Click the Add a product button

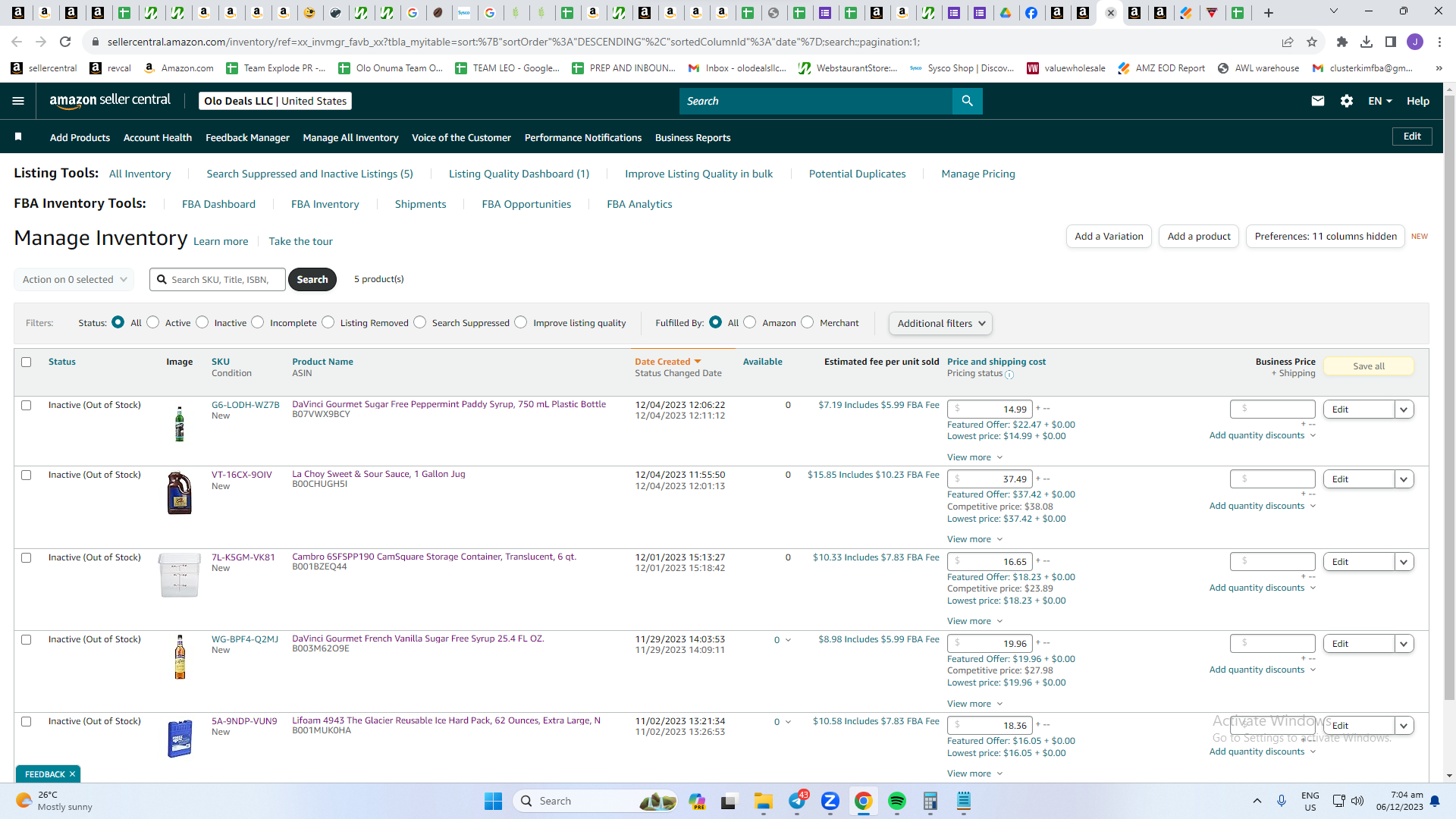pos(1199,237)
